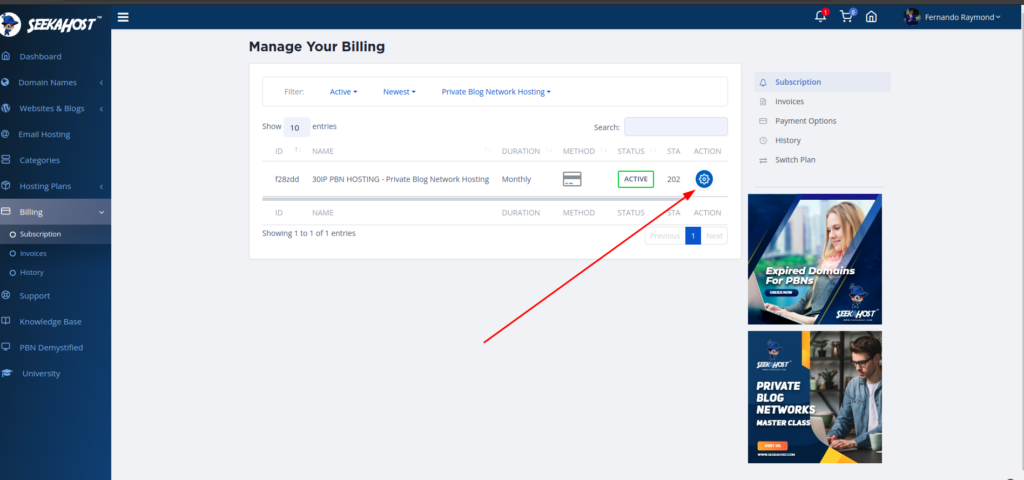The height and width of the screenshot is (480, 1024).
Task: Click pagination page 1 button
Action: 693,236
